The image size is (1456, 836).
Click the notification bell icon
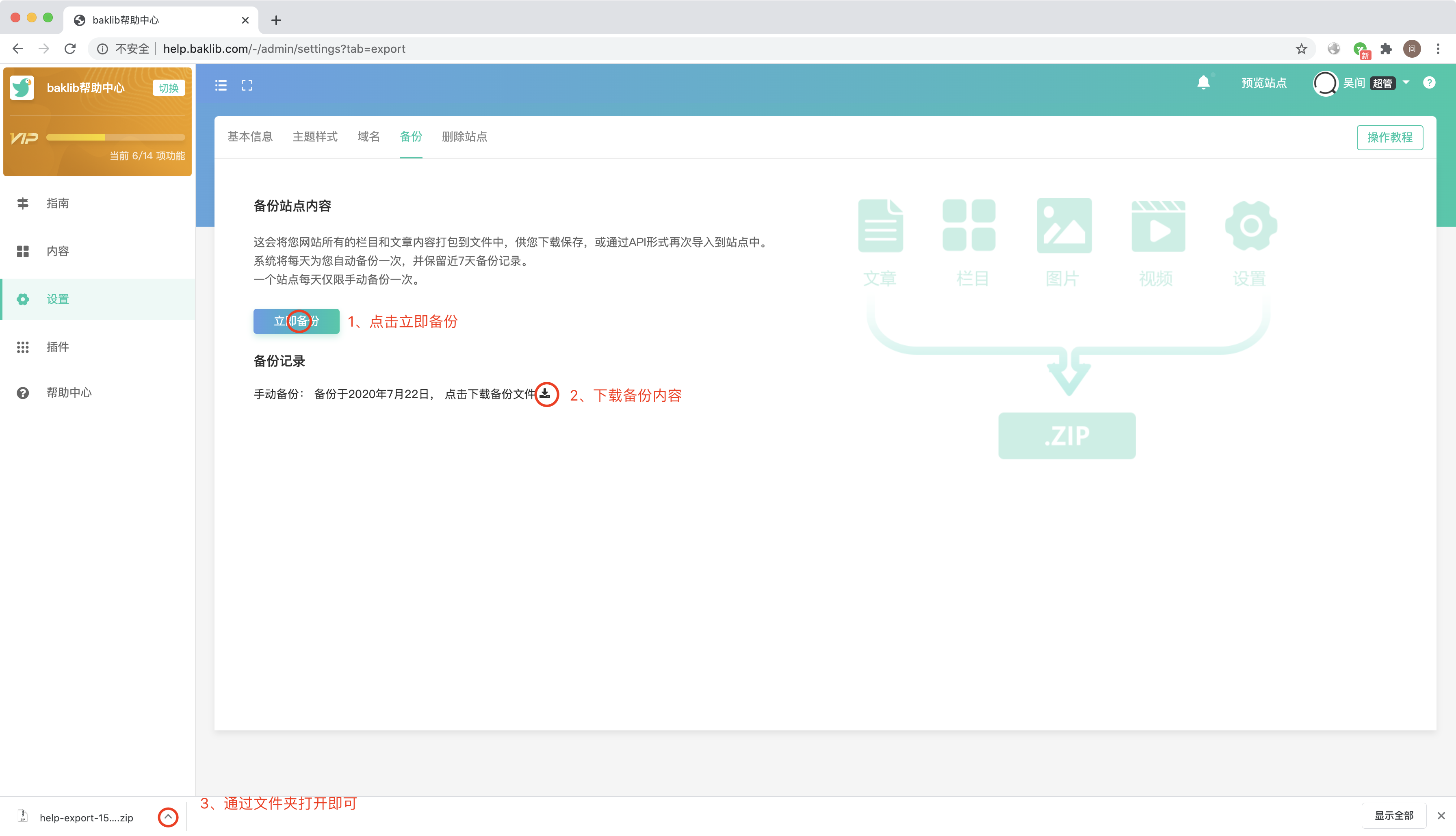point(1203,83)
